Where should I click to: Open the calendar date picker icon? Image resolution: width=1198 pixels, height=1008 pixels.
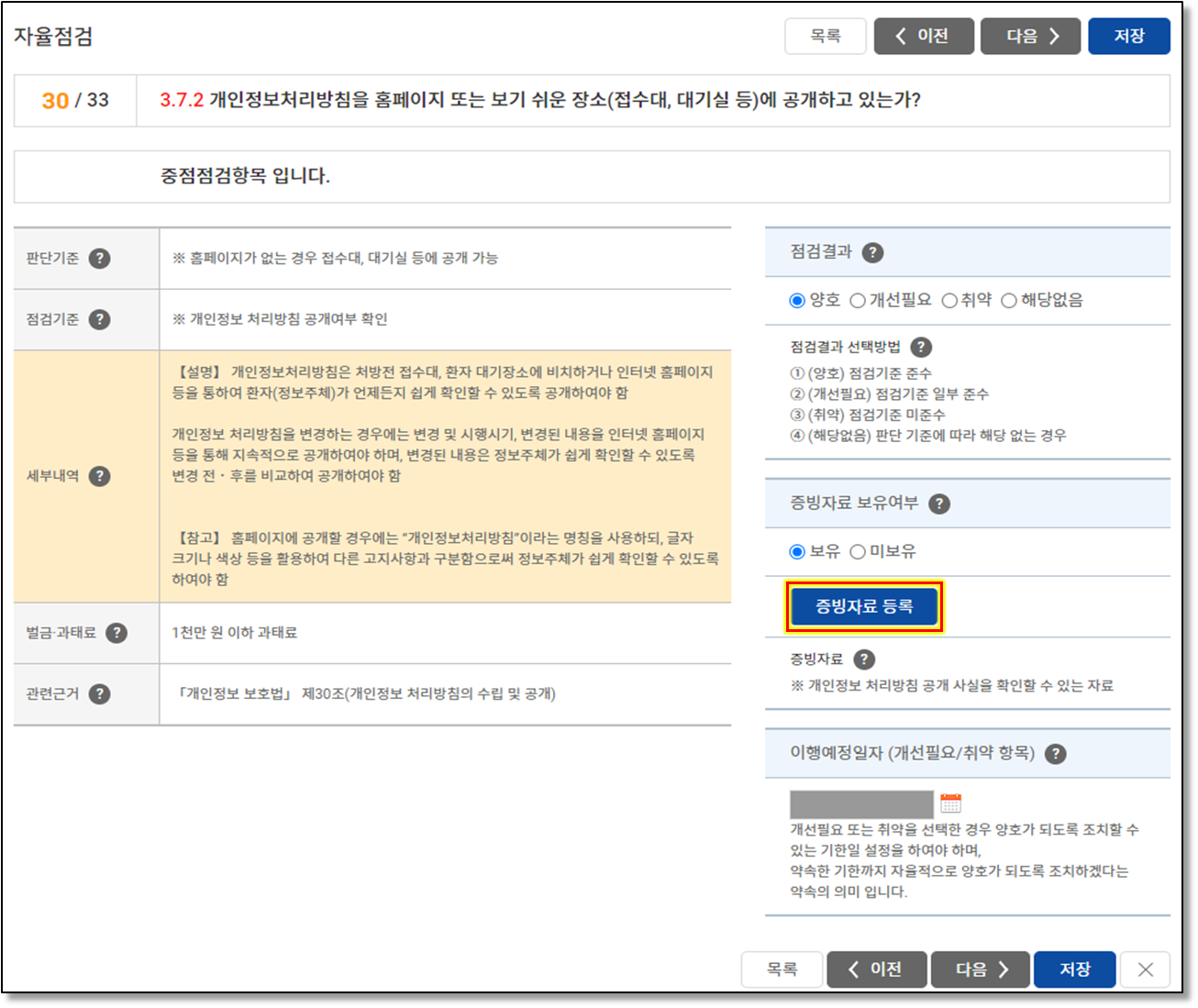click(951, 803)
